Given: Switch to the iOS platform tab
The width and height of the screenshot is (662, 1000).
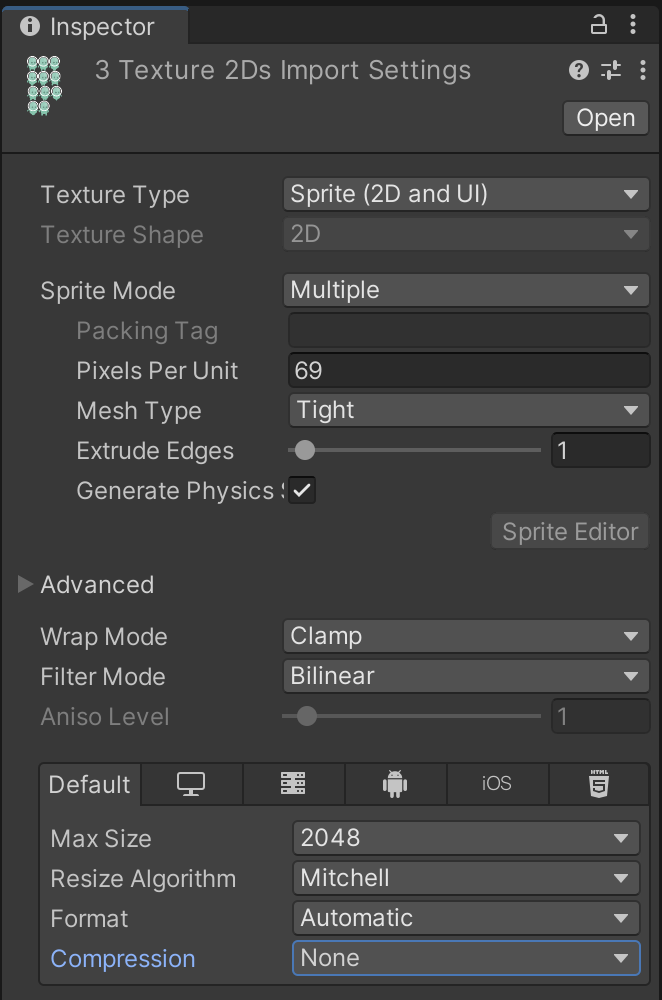Looking at the screenshot, I should [497, 785].
